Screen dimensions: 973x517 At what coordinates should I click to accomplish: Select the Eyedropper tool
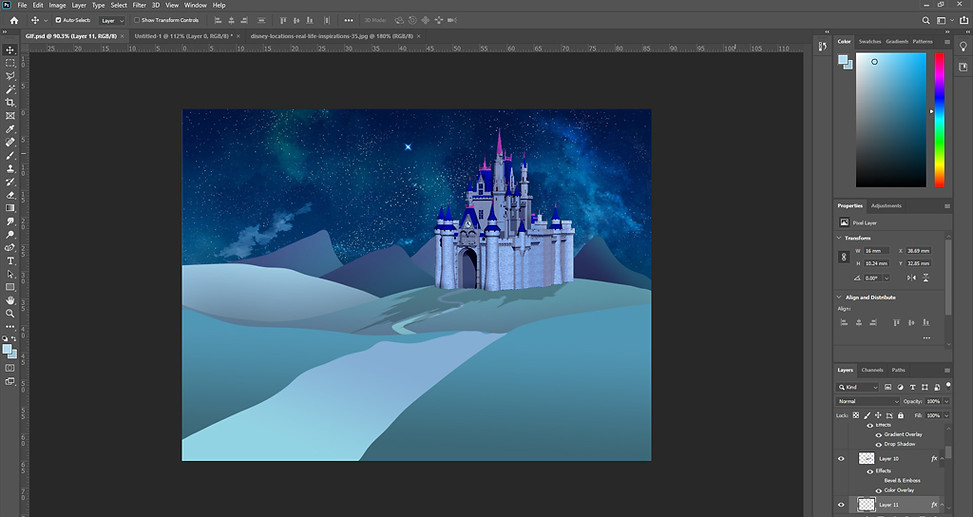click(10, 129)
